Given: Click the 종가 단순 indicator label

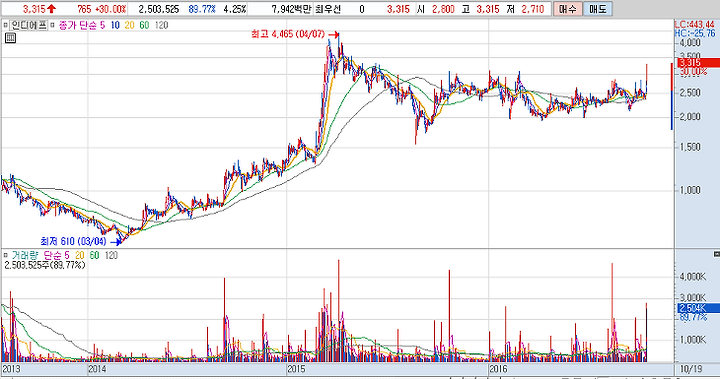Looking at the screenshot, I should (77, 25).
